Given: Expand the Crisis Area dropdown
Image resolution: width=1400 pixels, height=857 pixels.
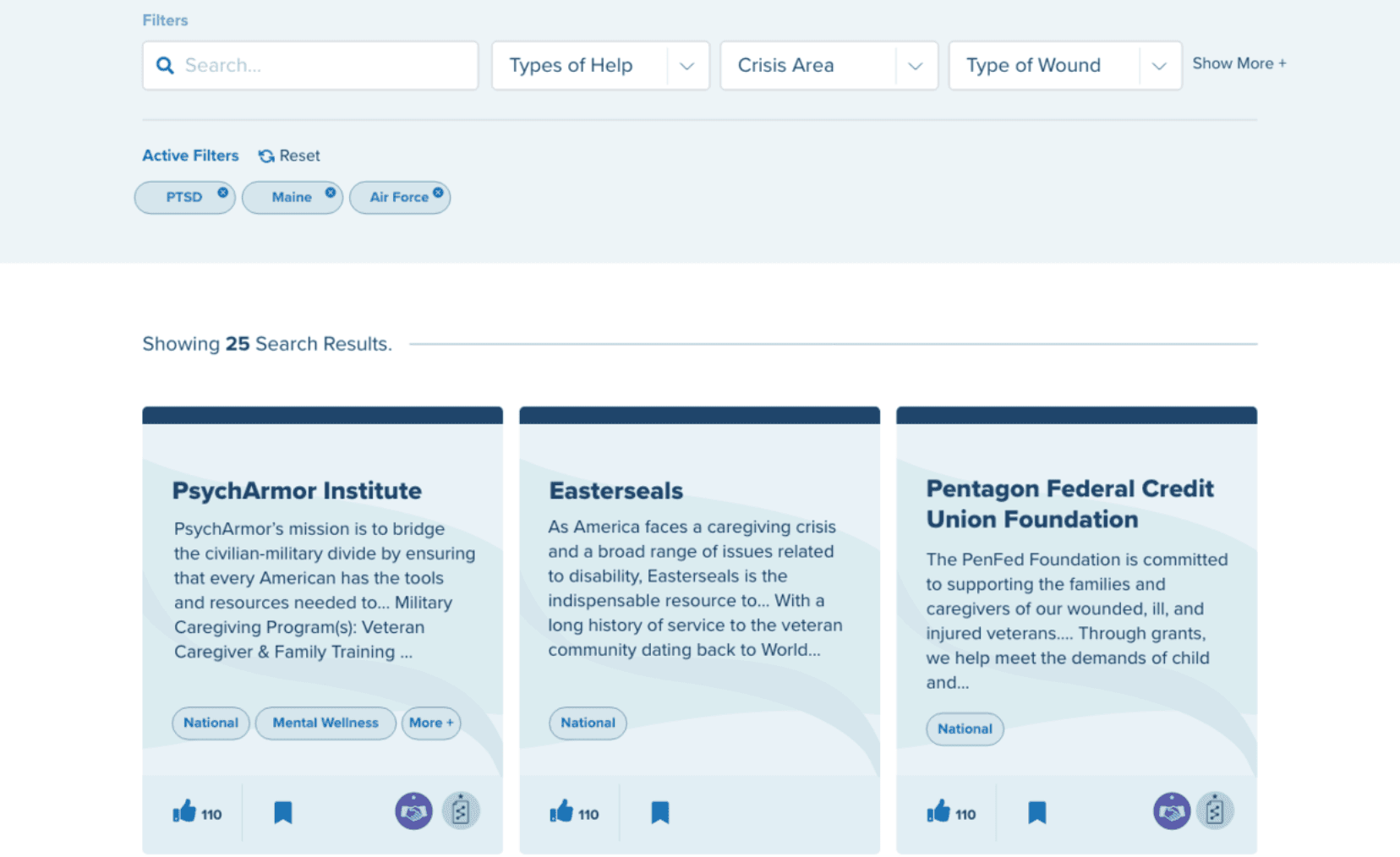Looking at the screenshot, I should point(829,65).
